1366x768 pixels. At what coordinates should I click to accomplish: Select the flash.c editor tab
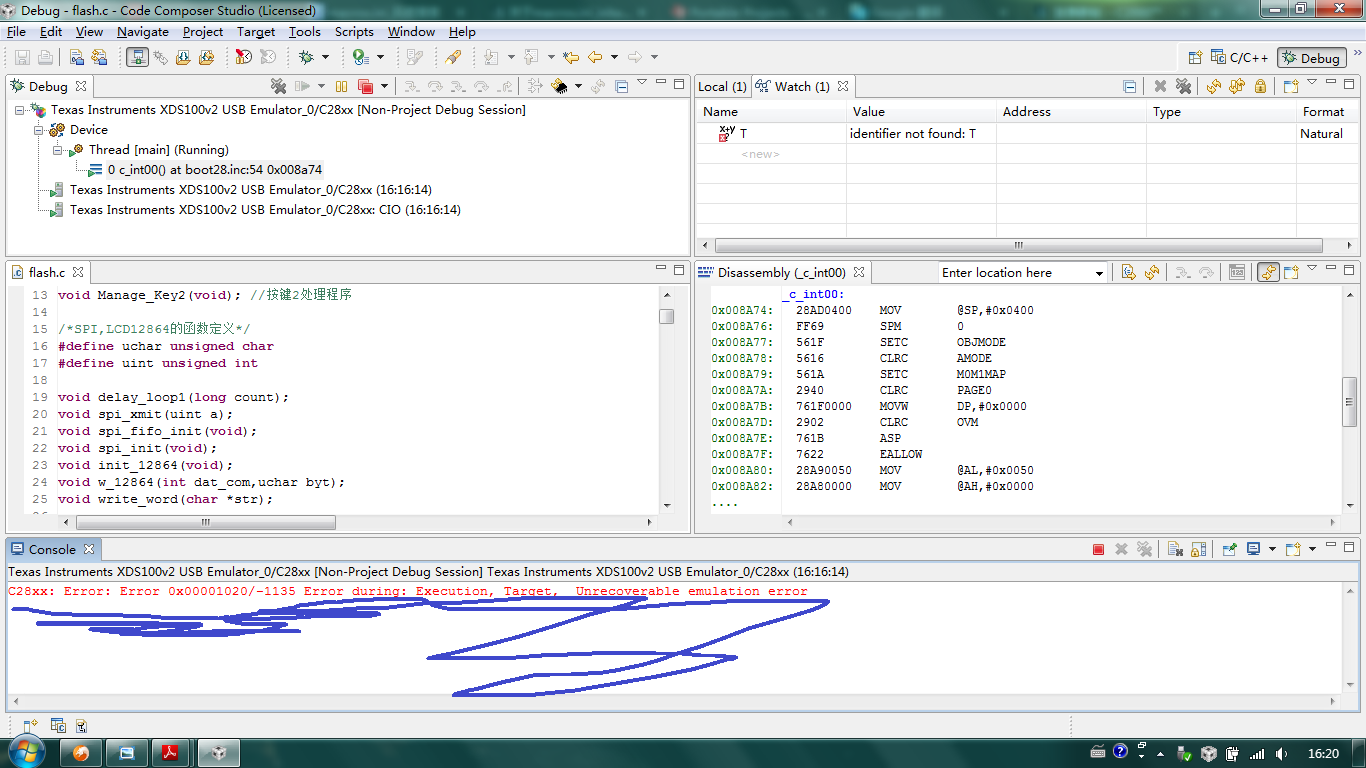[x=46, y=272]
